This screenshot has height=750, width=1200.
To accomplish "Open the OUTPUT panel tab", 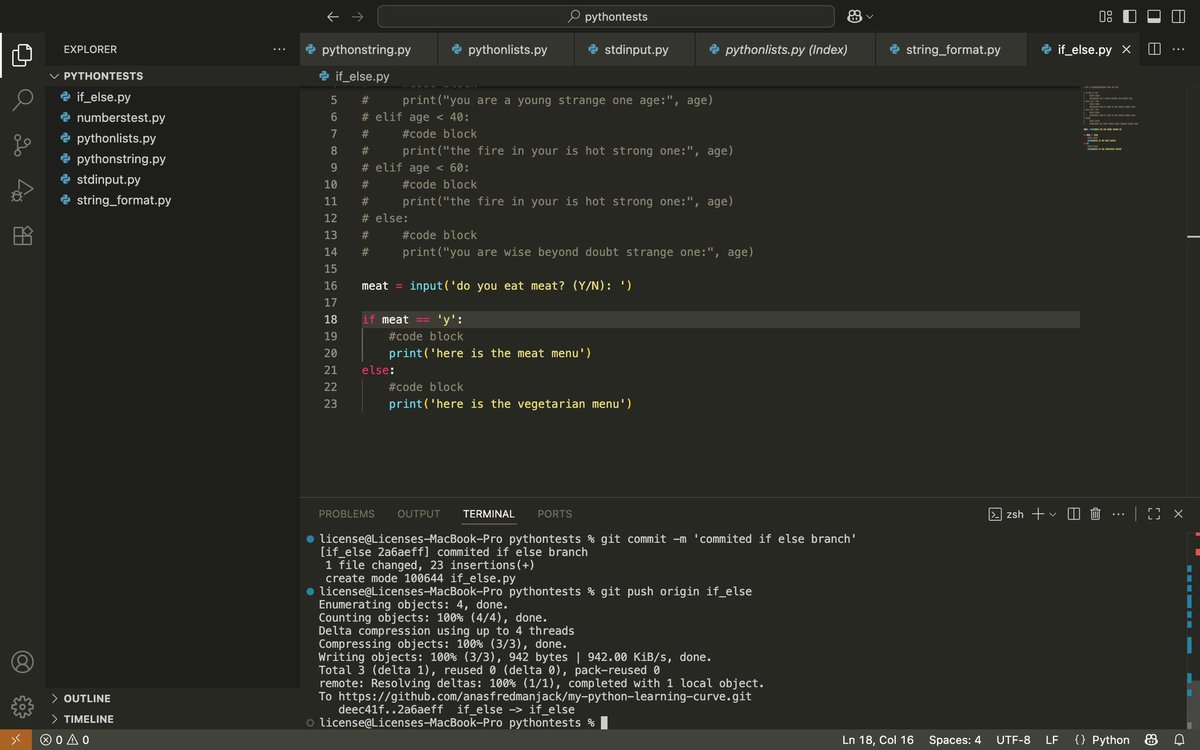I will click(418, 514).
